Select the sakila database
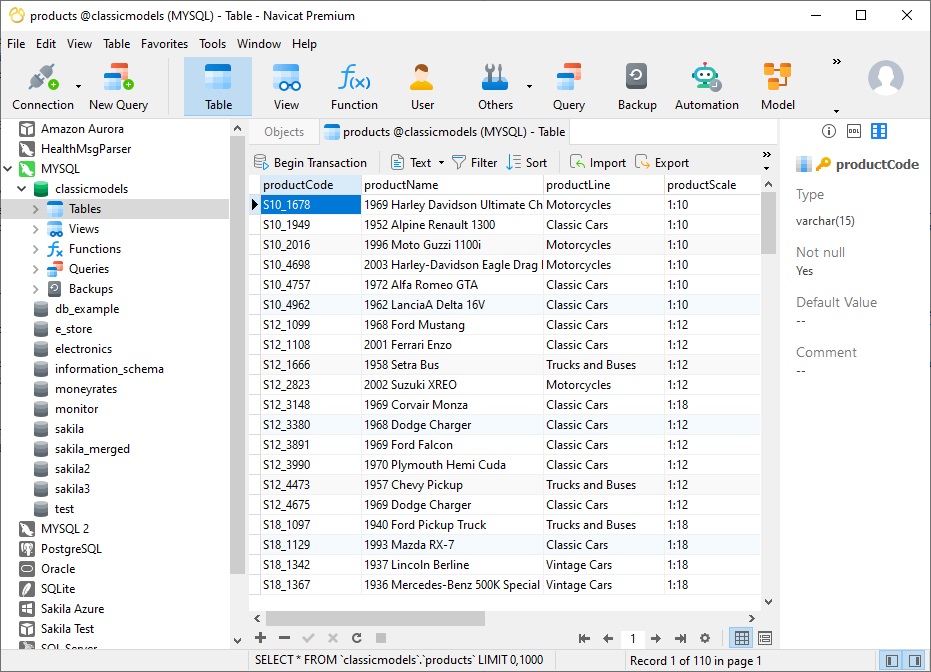 (69, 429)
